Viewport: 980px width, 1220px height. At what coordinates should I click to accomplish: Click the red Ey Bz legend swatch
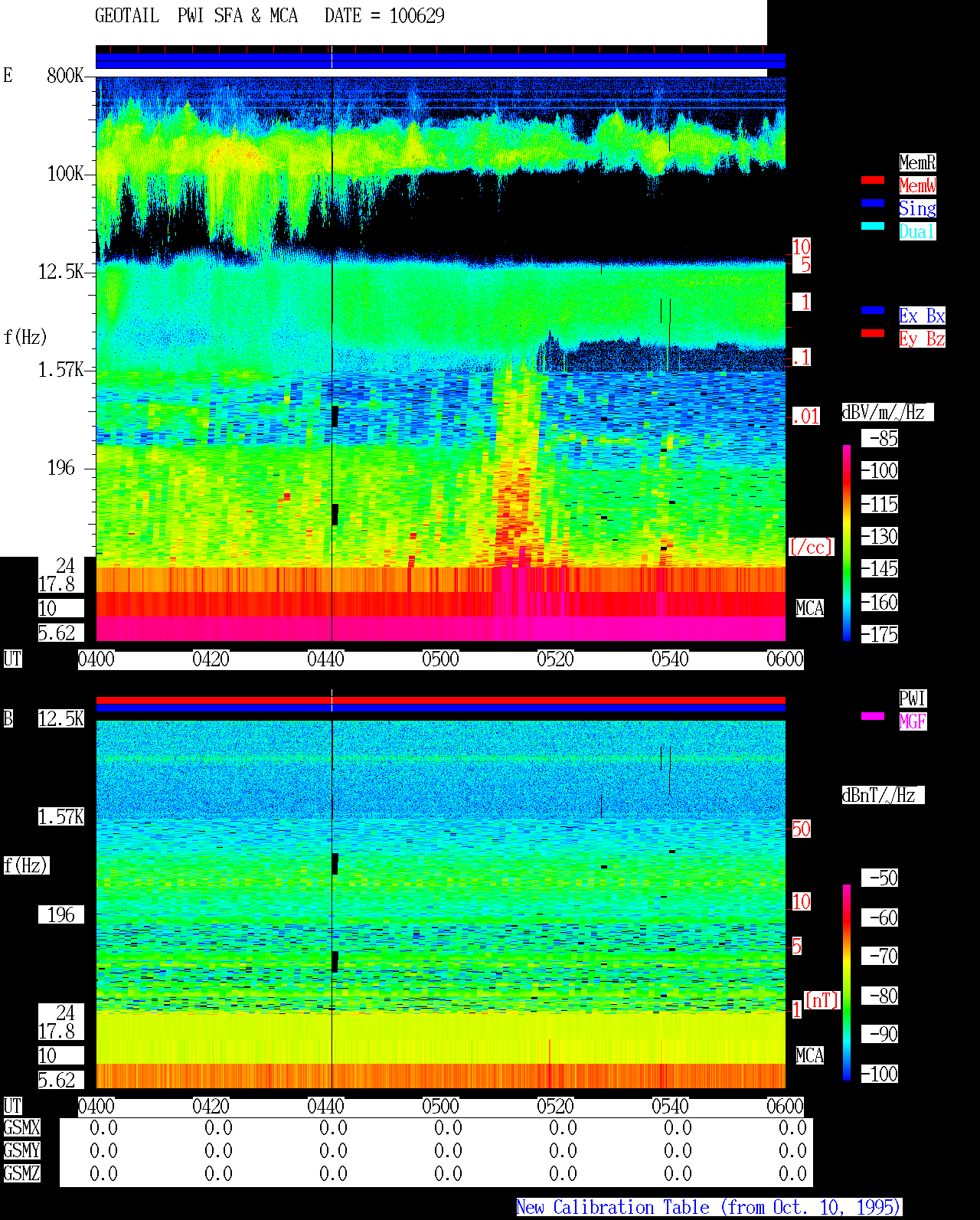pyautogui.click(x=873, y=334)
